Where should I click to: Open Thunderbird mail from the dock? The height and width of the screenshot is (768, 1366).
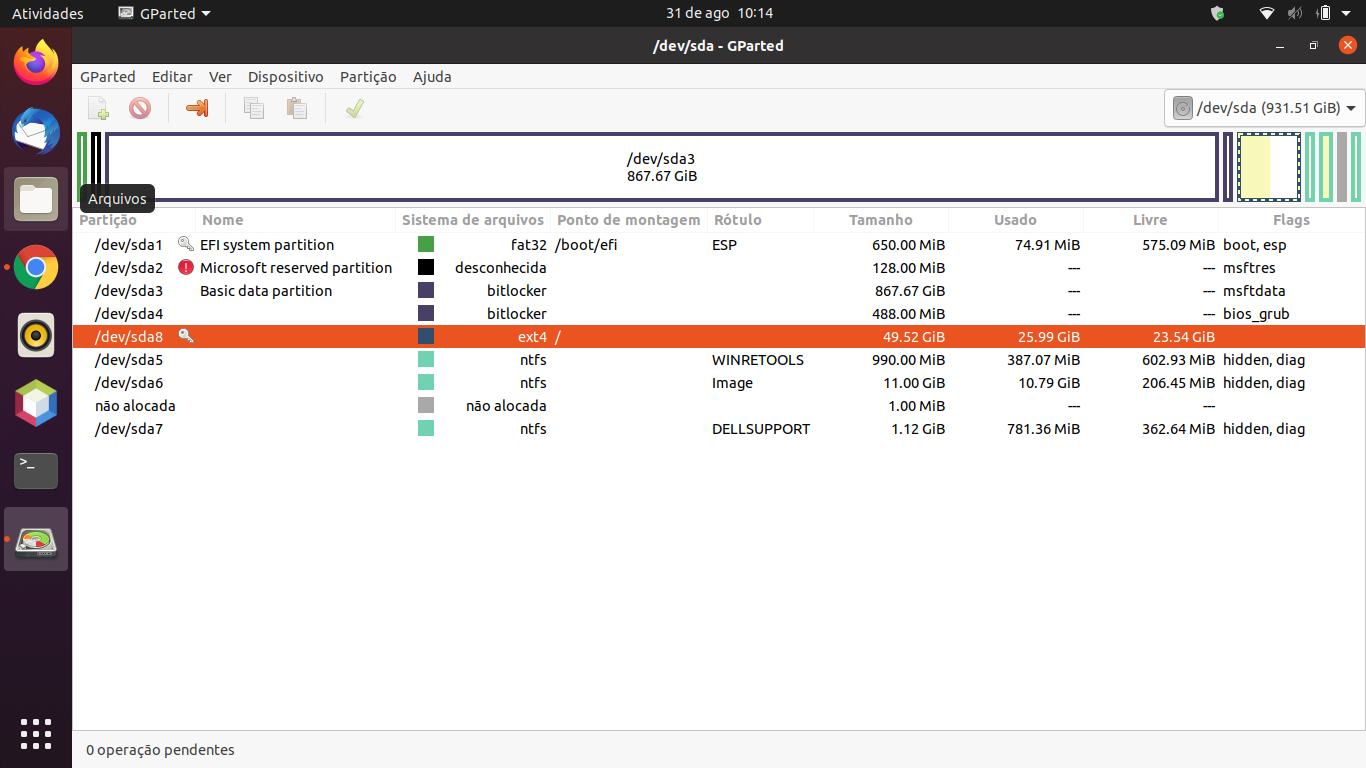click(36, 131)
